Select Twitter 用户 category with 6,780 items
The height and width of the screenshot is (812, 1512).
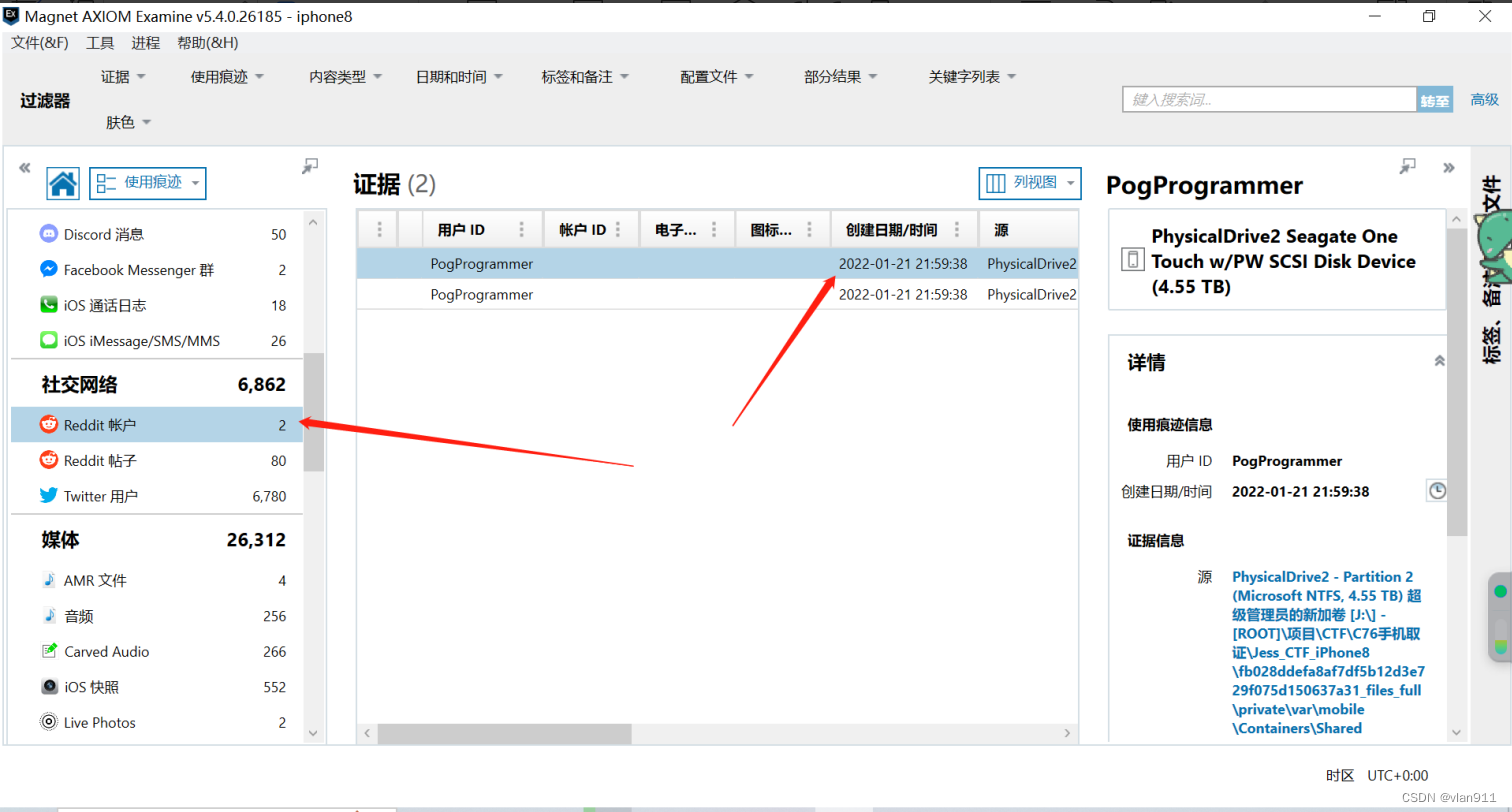(x=157, y=495)
